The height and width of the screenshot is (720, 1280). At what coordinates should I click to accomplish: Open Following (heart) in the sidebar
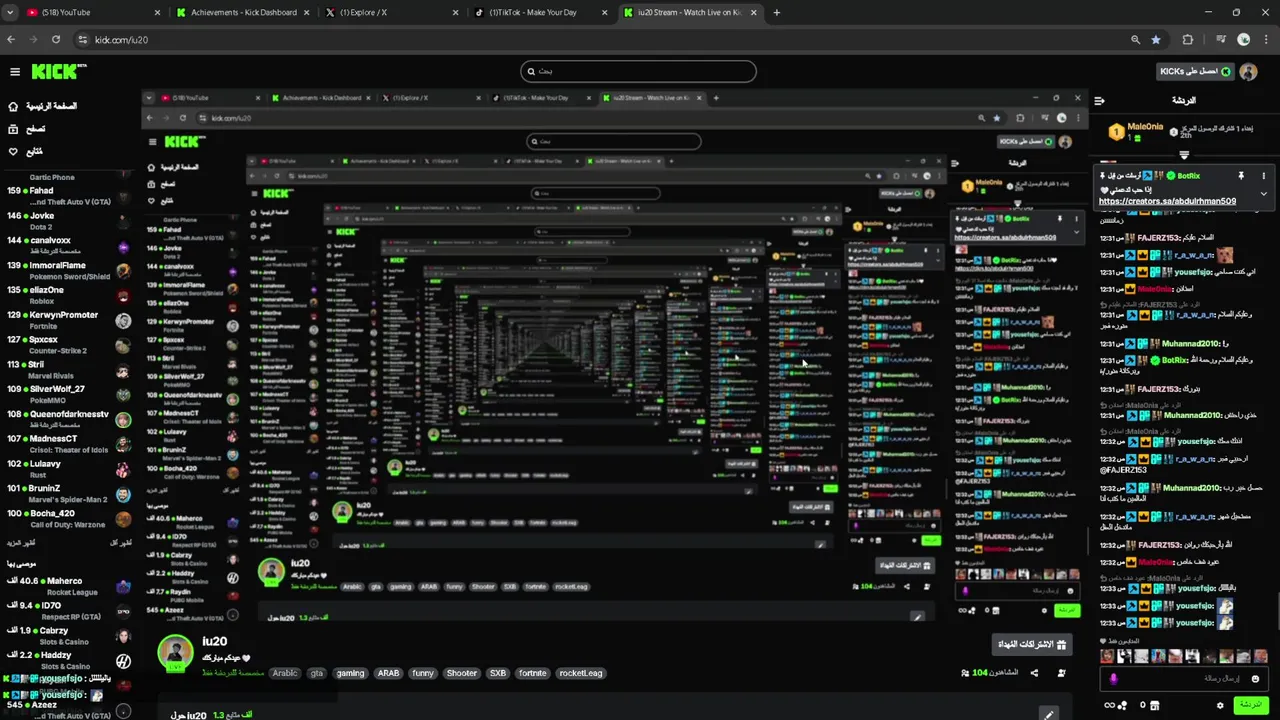pos(26,152)
